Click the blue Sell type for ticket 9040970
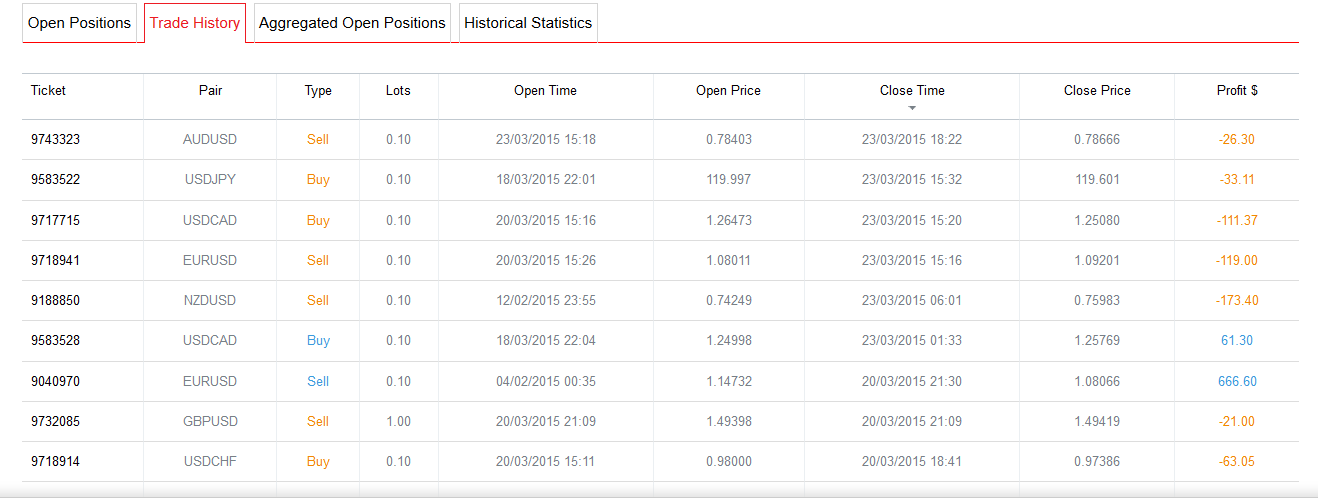Viewport: 1318px width, 499px height. click(318, 381)
